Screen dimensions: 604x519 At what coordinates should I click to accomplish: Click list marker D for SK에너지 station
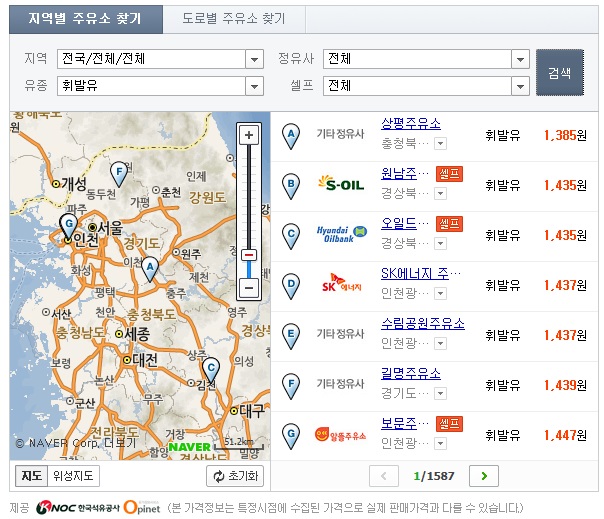[291, 286]
